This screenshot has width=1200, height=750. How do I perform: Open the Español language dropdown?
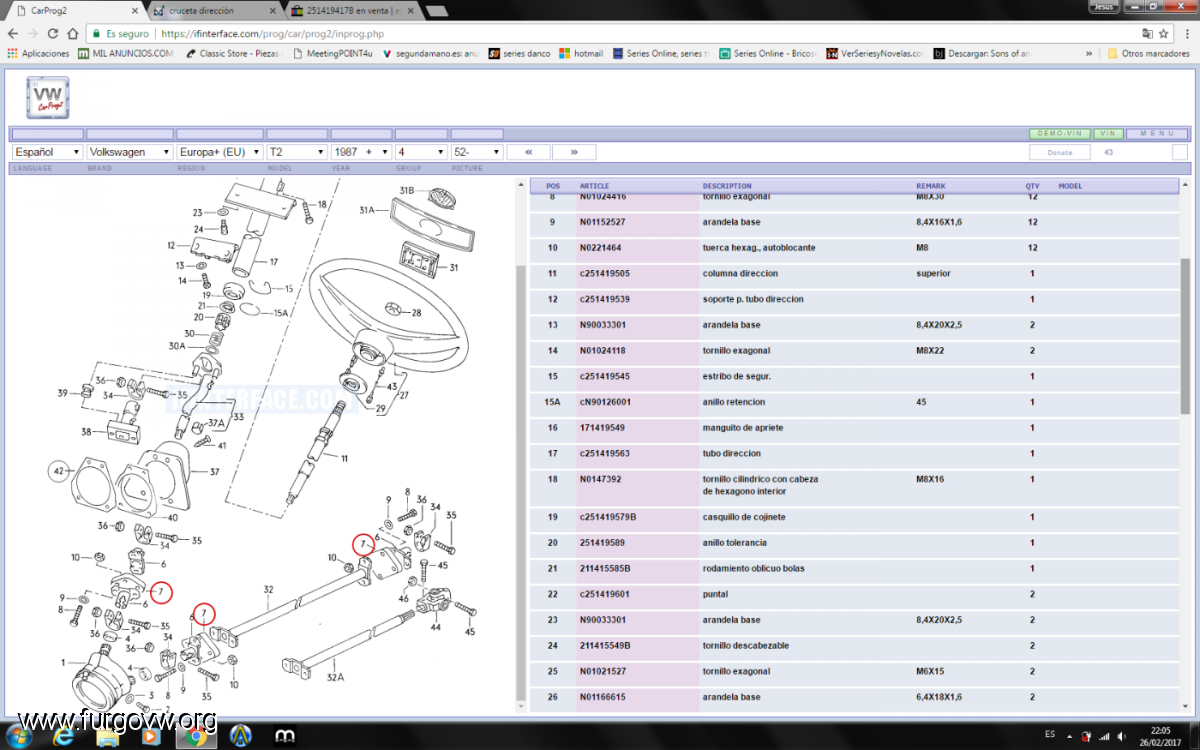[x=47, y=152]
